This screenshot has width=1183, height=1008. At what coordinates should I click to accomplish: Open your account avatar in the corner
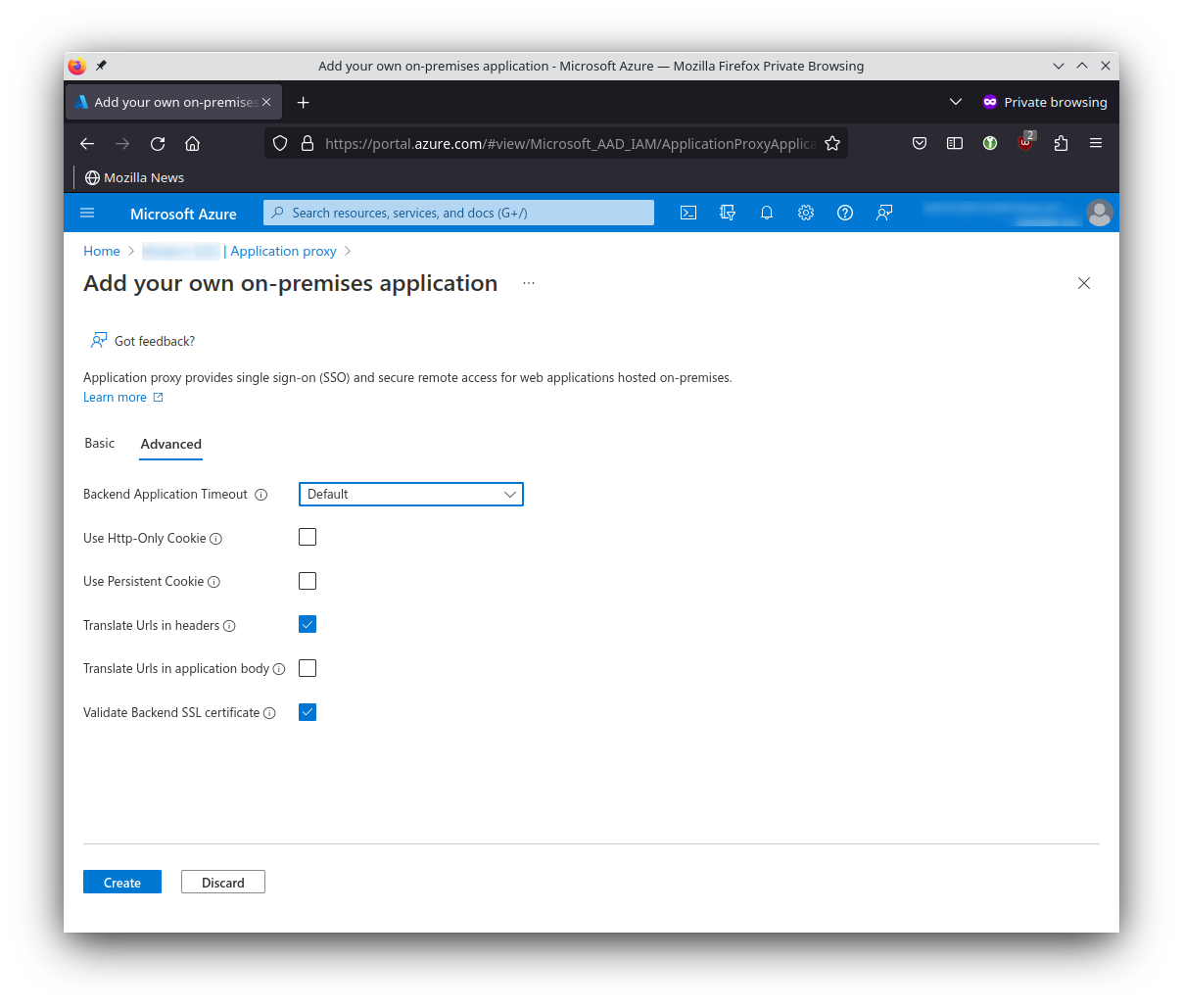tap(1099, 213)
